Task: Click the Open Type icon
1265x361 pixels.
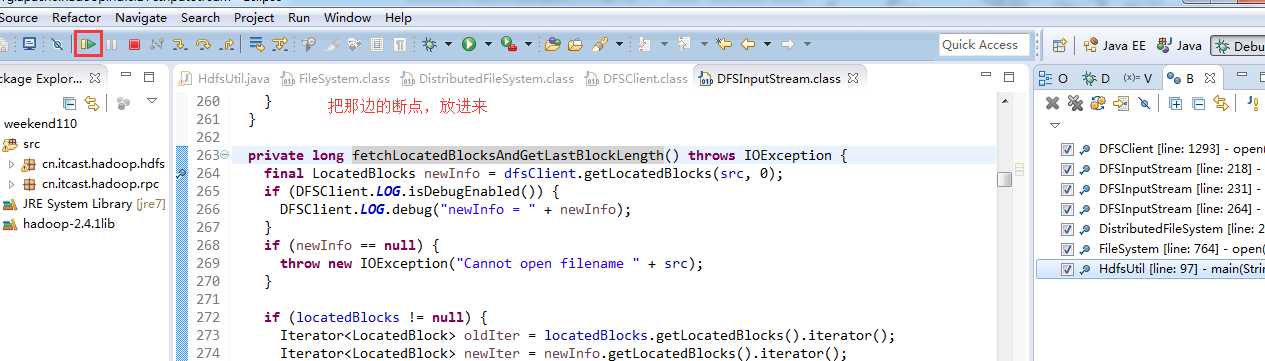Action: click(551, 44)
